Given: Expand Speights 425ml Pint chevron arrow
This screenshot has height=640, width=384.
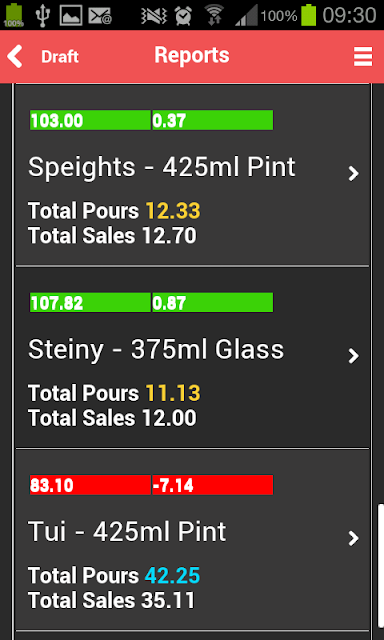Looking at the screenshot, I should point(353,174).
